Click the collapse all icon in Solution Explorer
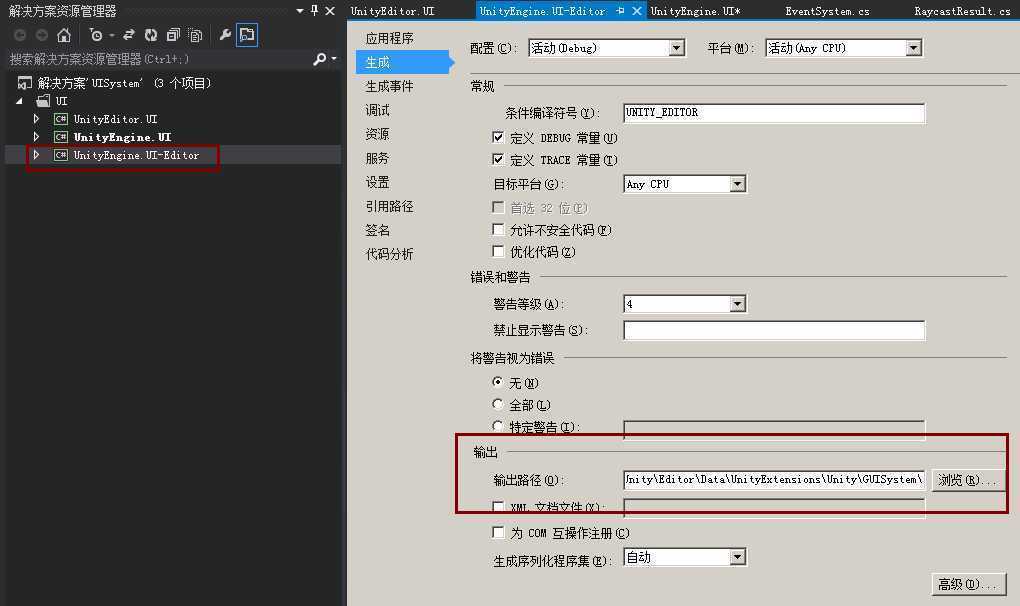The width and height of the screenshot is (1020, 606). coord(173,35)
